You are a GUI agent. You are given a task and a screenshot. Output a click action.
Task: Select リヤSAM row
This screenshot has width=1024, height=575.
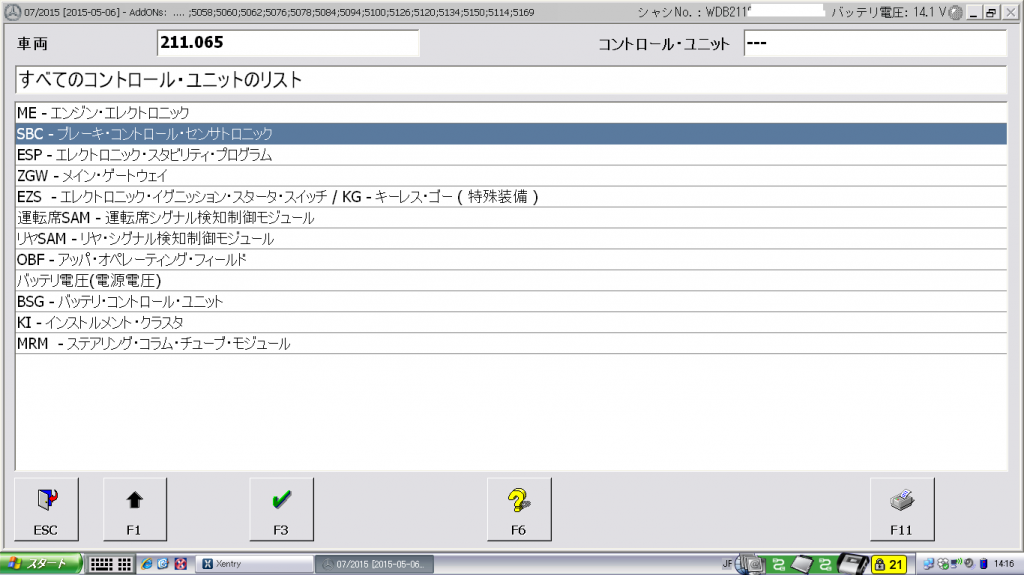click(x=511, y=238)
